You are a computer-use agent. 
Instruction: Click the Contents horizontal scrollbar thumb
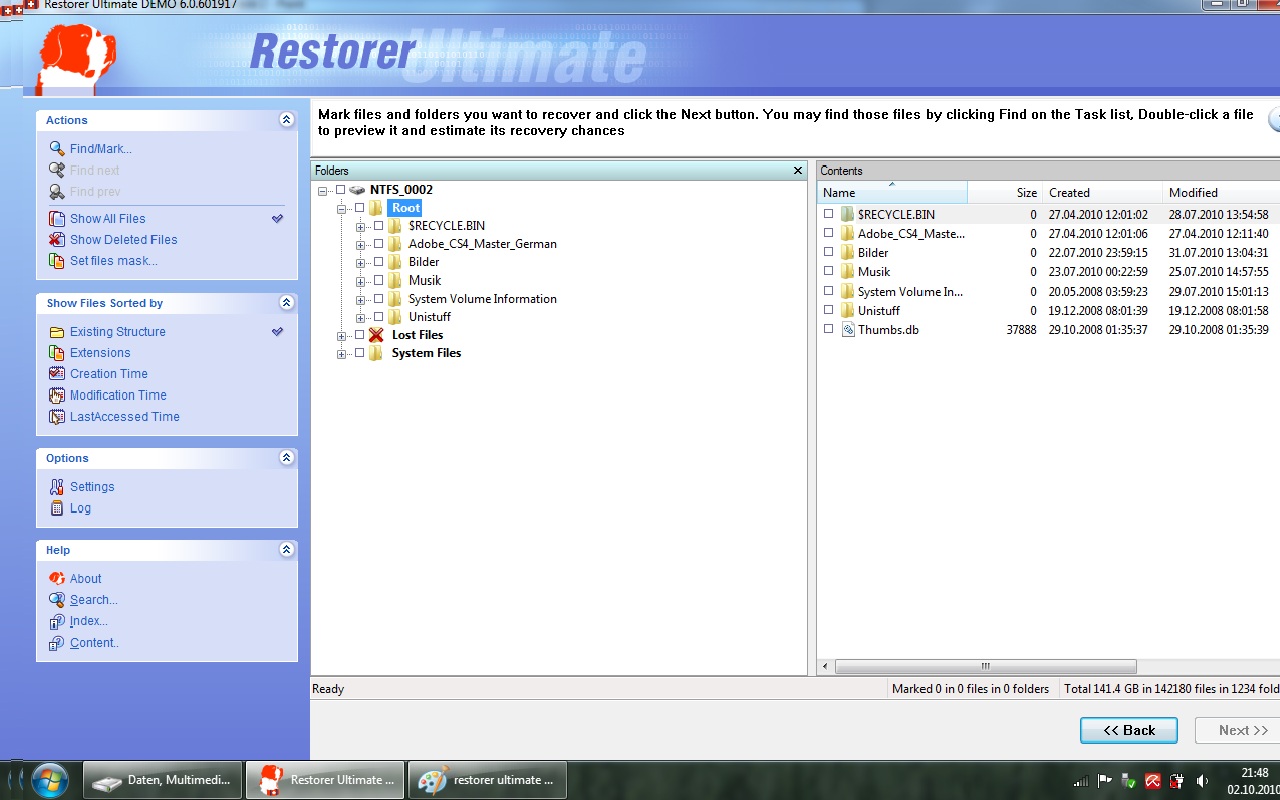pos(985,666)
